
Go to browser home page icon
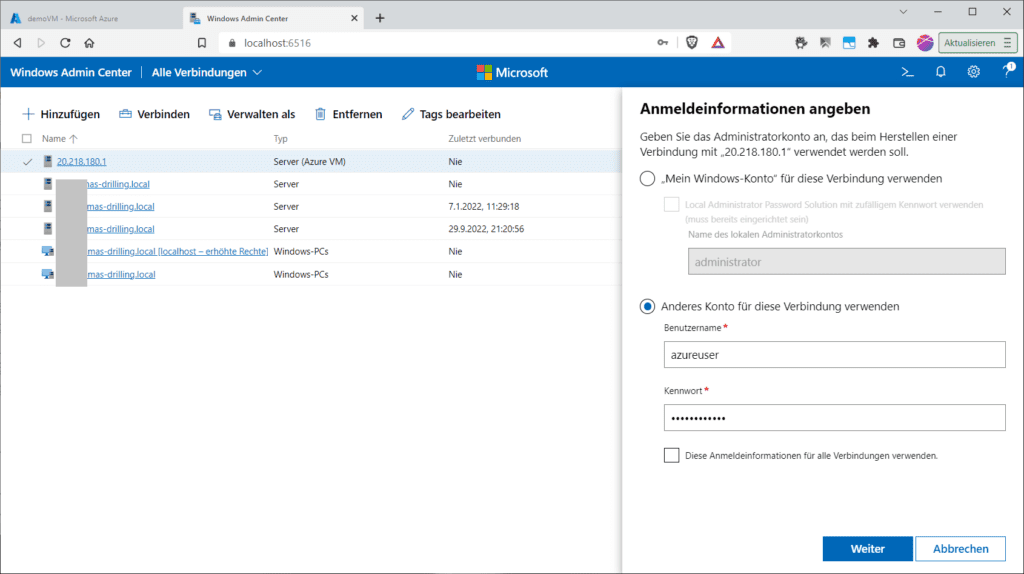(x=89, y=43)
